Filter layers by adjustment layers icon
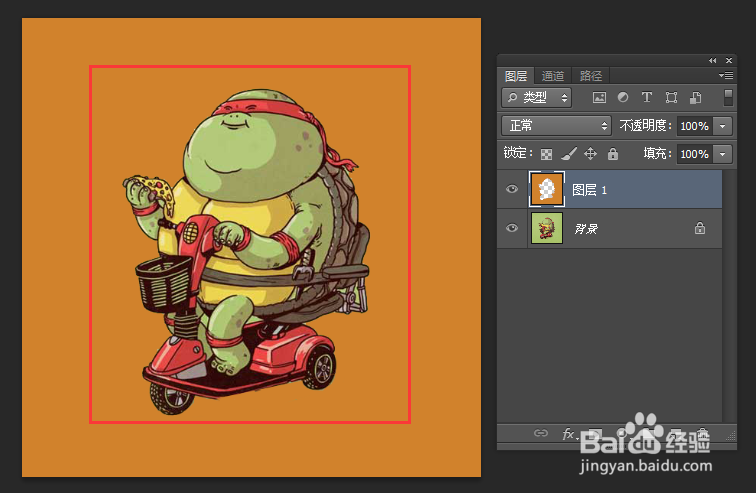This screenshot has width=756, height=493. [x=623, y=97]
